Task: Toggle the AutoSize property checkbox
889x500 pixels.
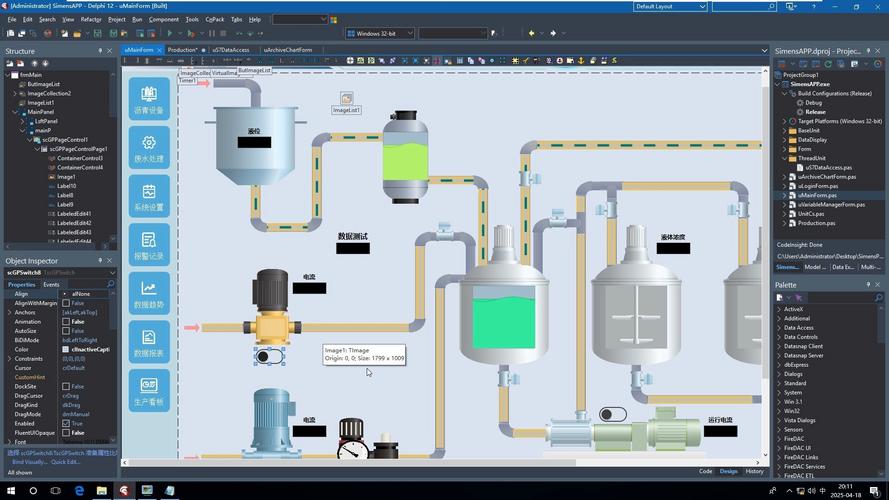Action: (66, 331)
